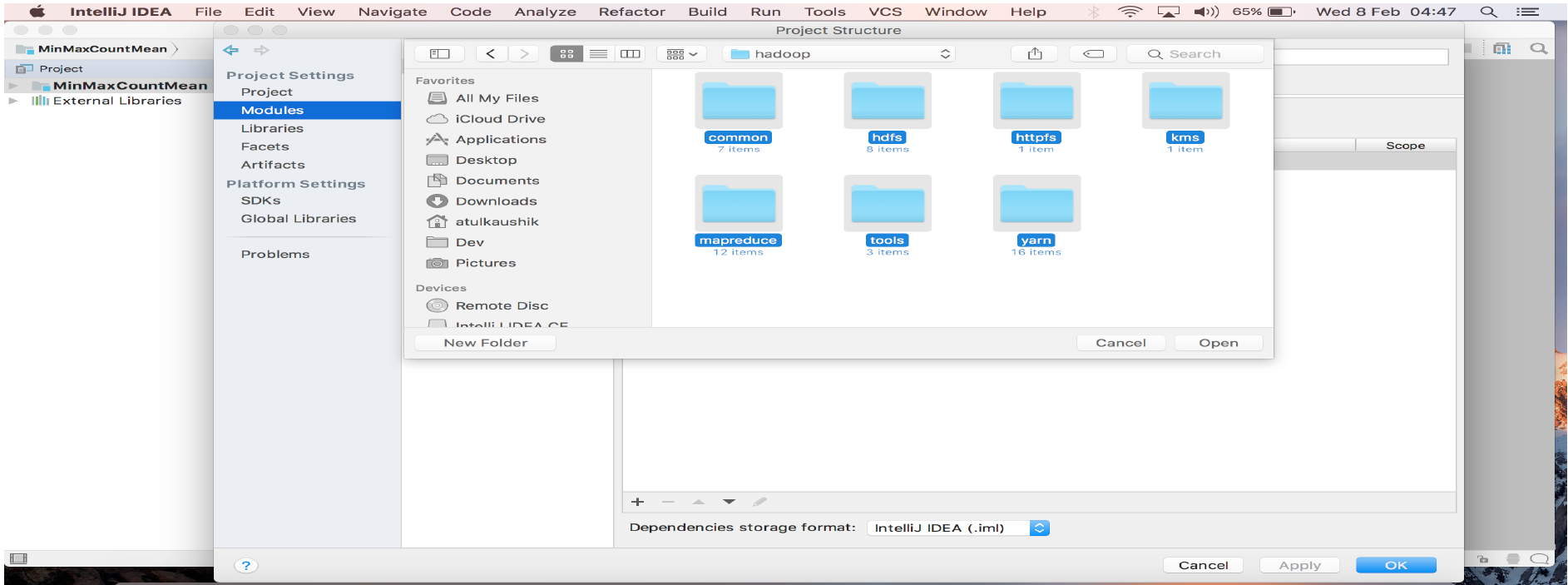This screenshot has width=1568, height=585.
Task: Open the Analyze menu
Action: click(x=545, y=12)
